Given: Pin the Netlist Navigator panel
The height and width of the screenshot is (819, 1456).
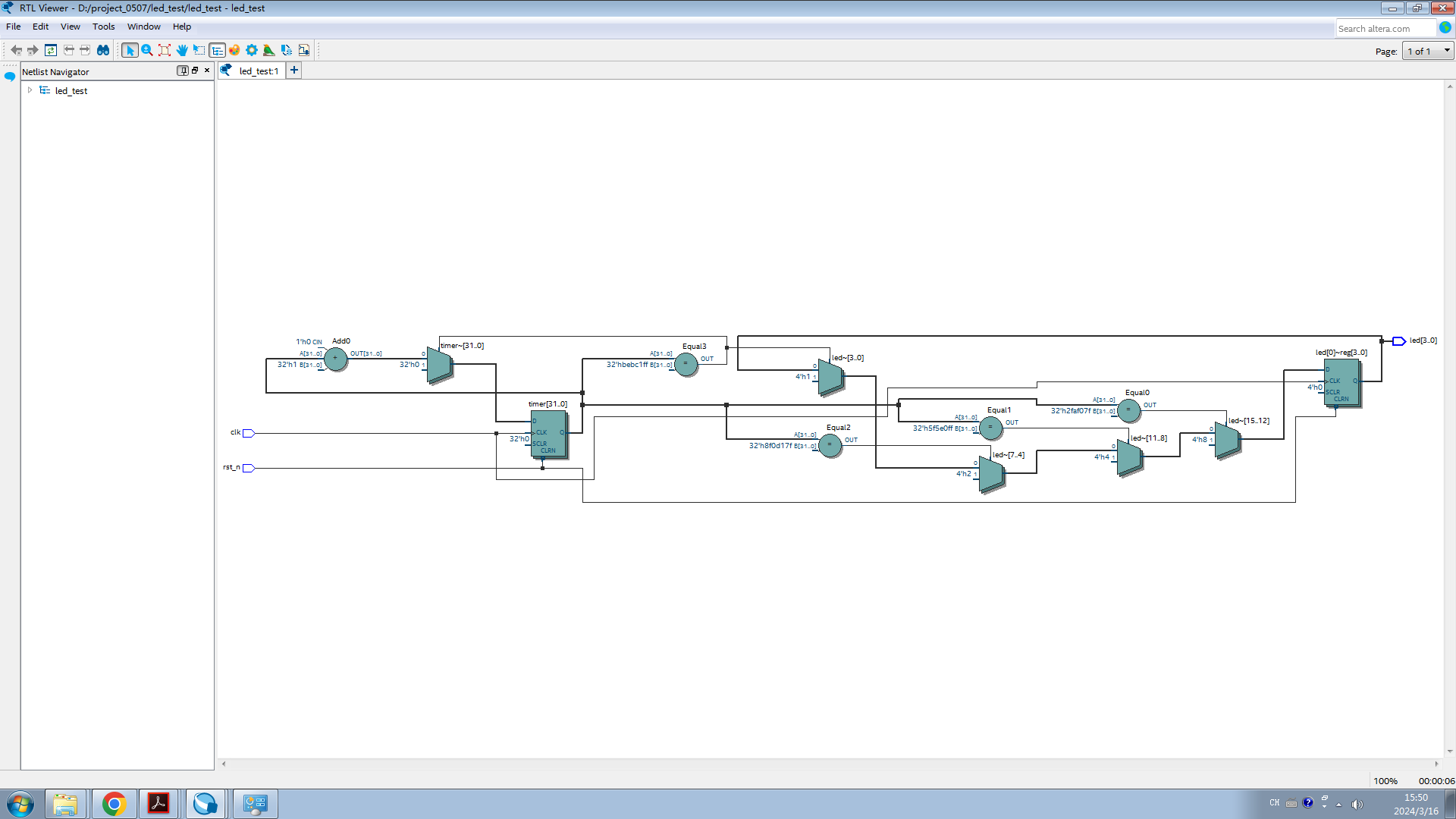Looking at the screenshot, I should click(183, 71).
